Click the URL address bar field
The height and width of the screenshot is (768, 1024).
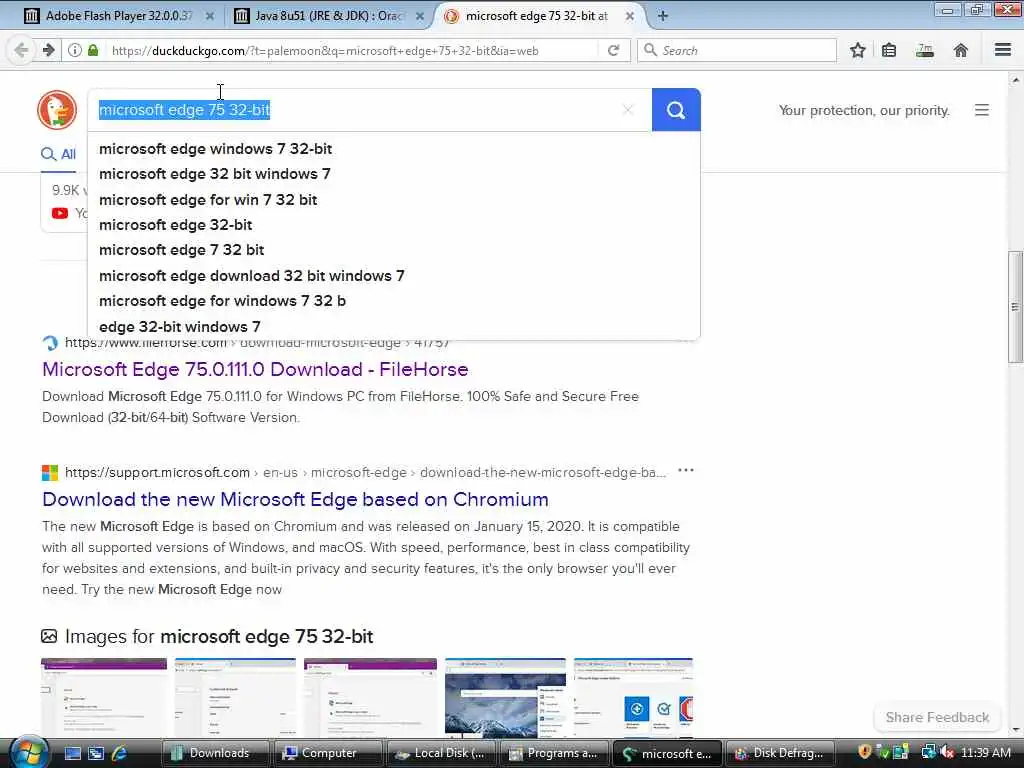click(353, 50)
